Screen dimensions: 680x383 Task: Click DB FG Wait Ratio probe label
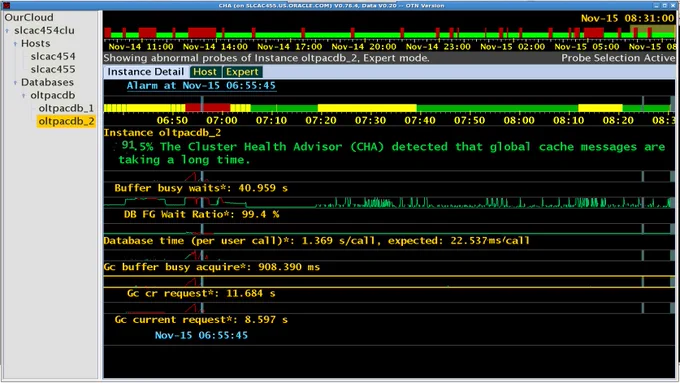coord(201,215)
